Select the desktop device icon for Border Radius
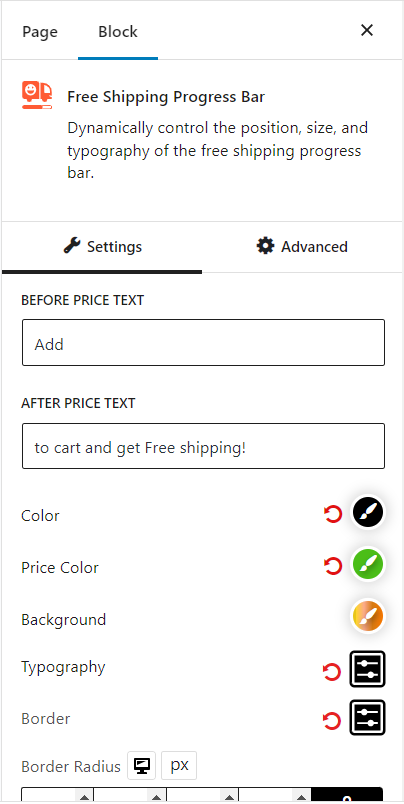404x804 pixels. coord(142,766)
